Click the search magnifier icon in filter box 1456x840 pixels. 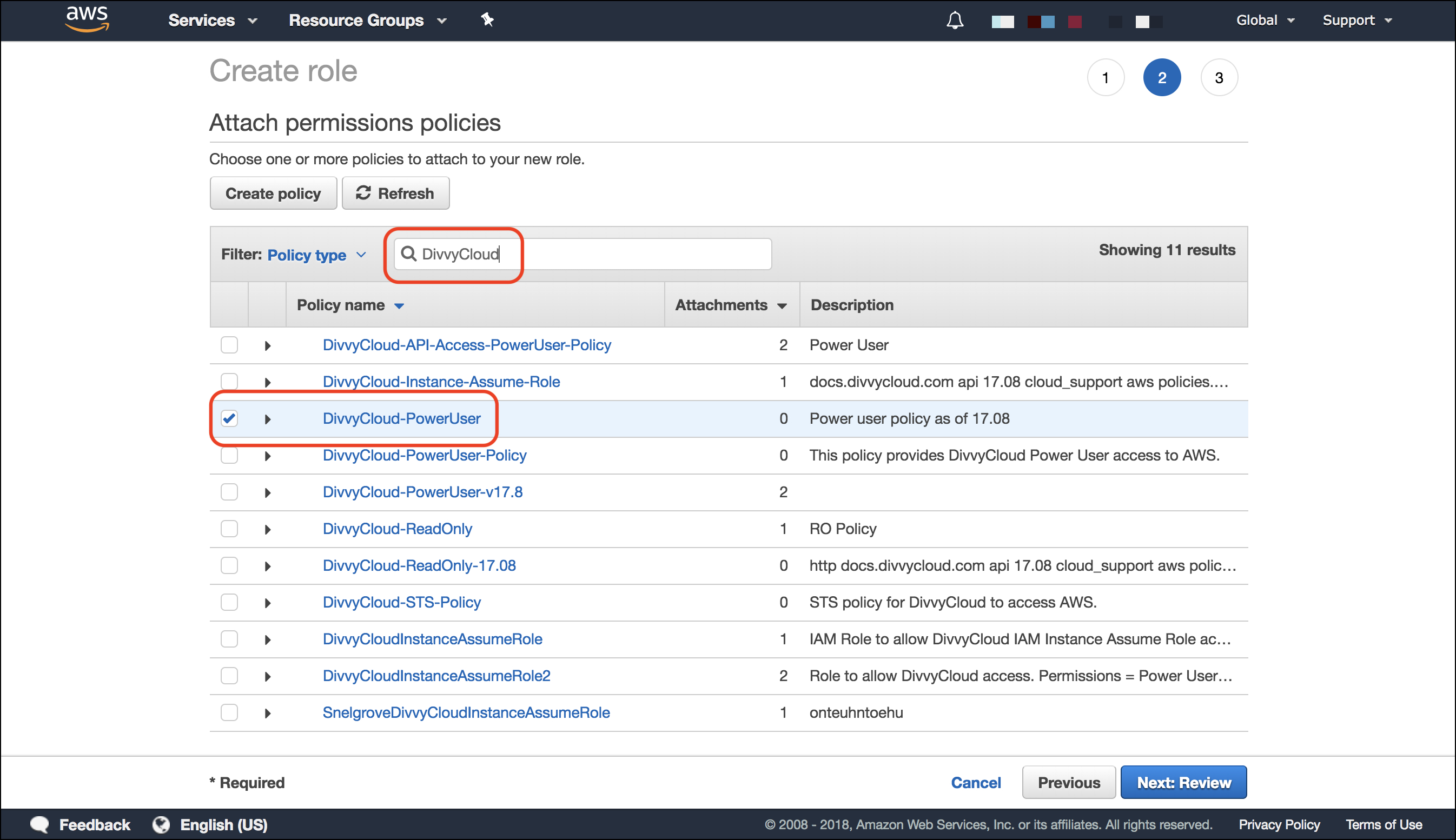[408, 254]
